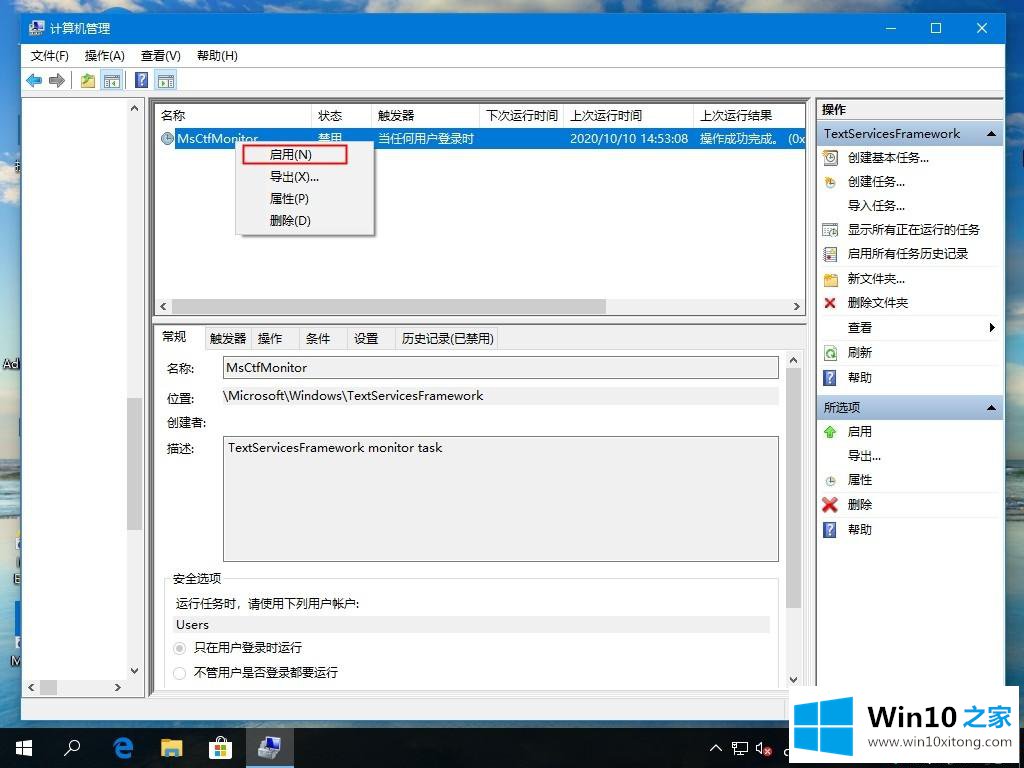Viewport: 1024px width, 768px height.
Task: Click 导出... under 所选项
Action: (863, 456)
